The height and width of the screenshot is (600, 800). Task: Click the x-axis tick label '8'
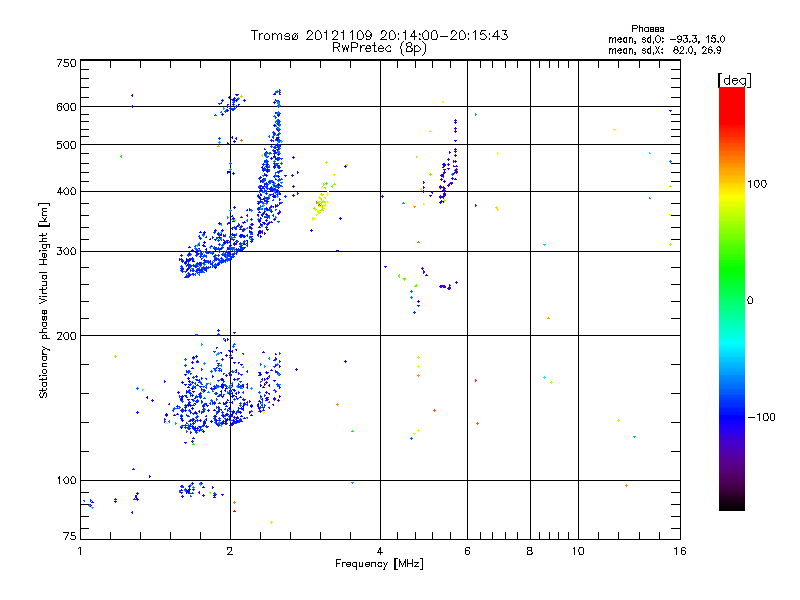[x=530, y=551]
